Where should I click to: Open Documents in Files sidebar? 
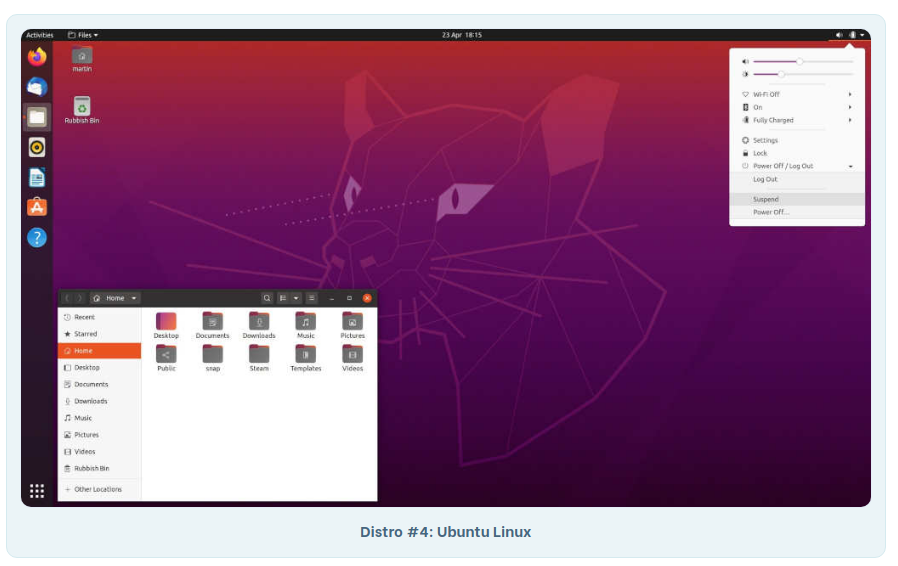point(100,384)
